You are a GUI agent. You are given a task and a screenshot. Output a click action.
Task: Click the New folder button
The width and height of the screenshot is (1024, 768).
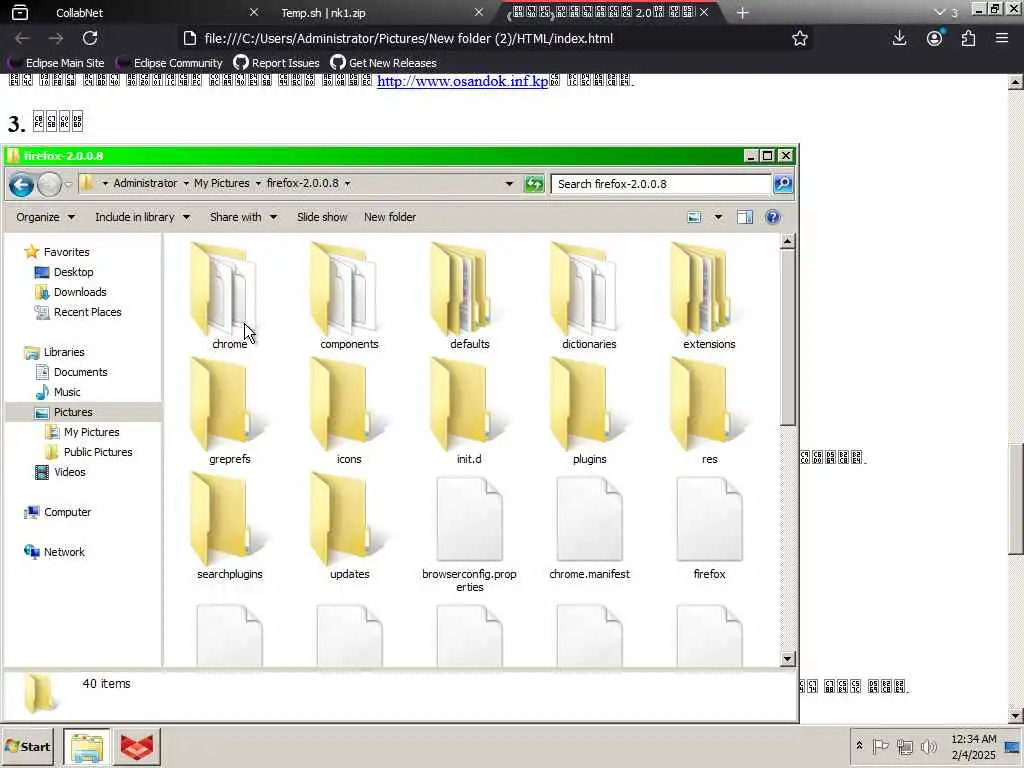coord(390,217)
